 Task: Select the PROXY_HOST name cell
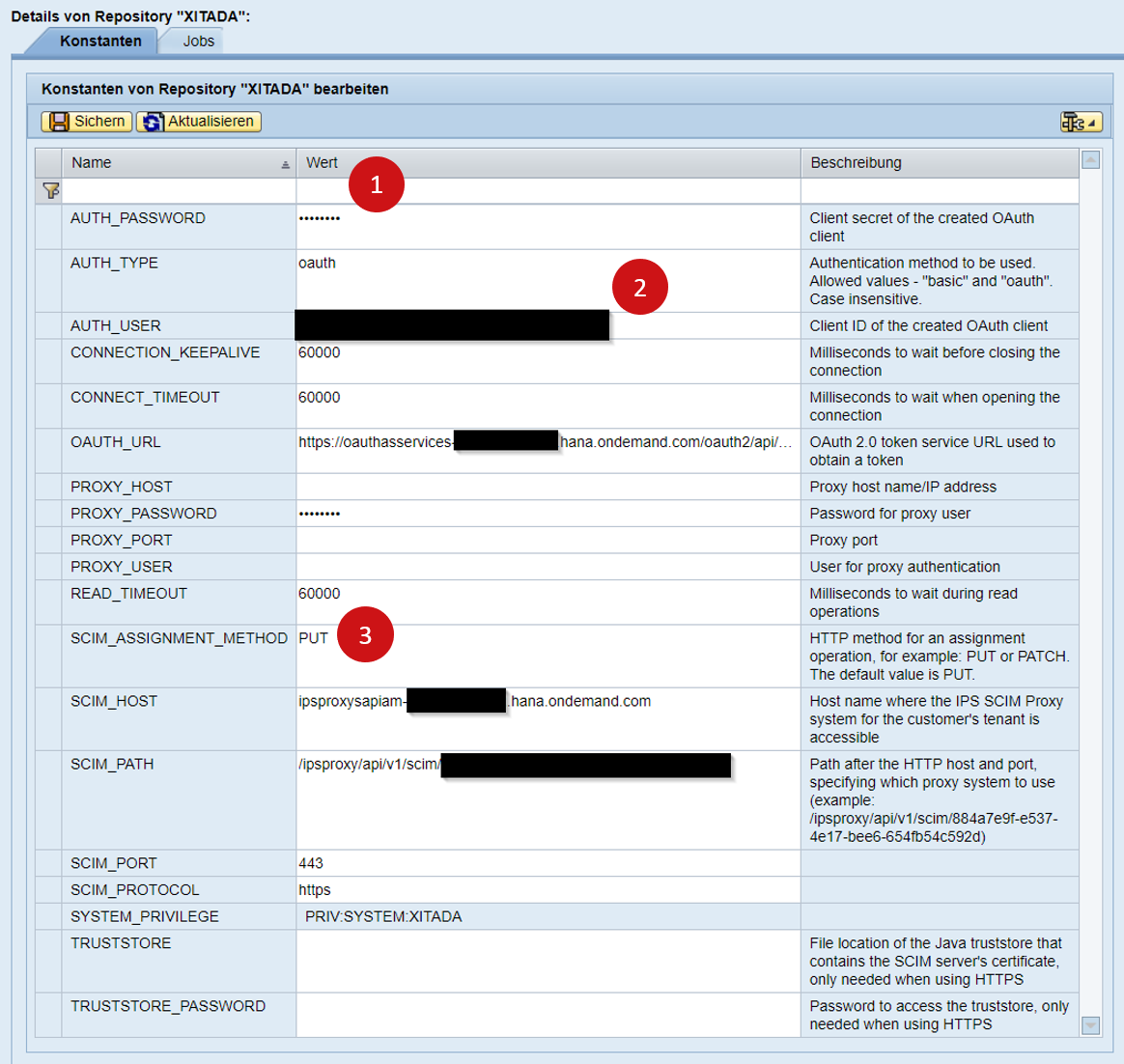pyautogui.click(x=179, y=487)
